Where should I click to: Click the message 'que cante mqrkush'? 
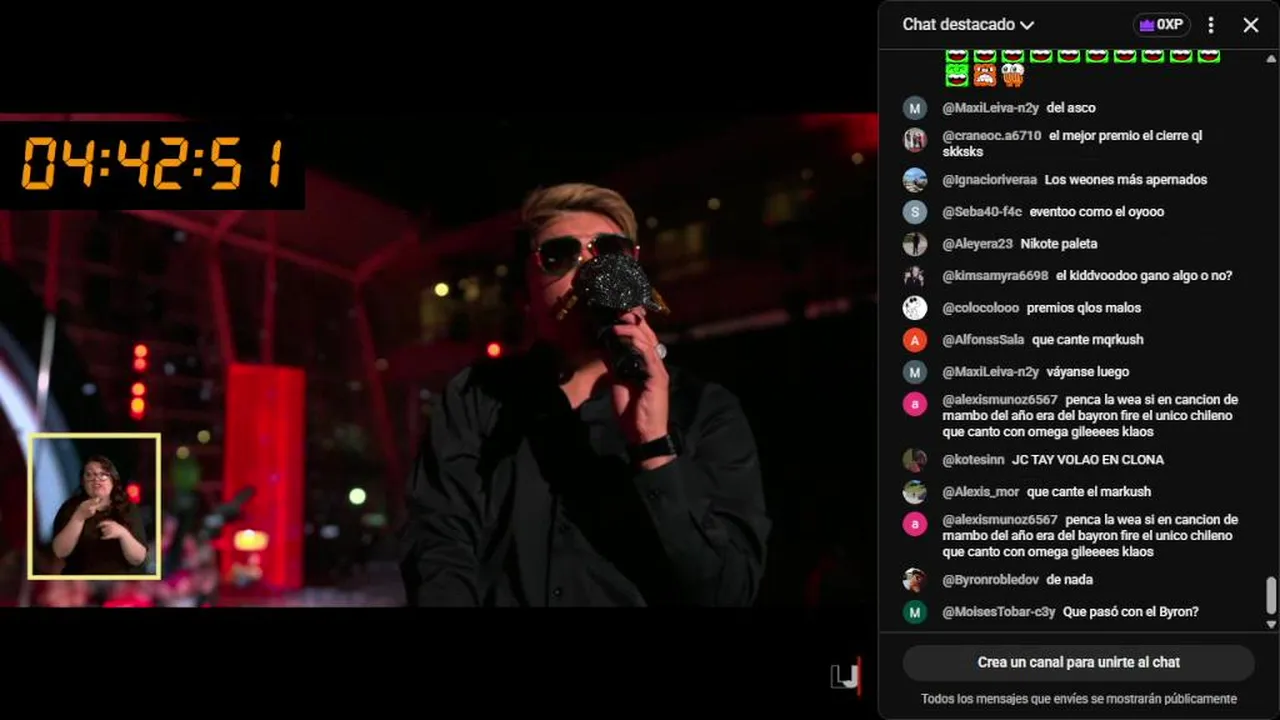[x=1088, y=340]
